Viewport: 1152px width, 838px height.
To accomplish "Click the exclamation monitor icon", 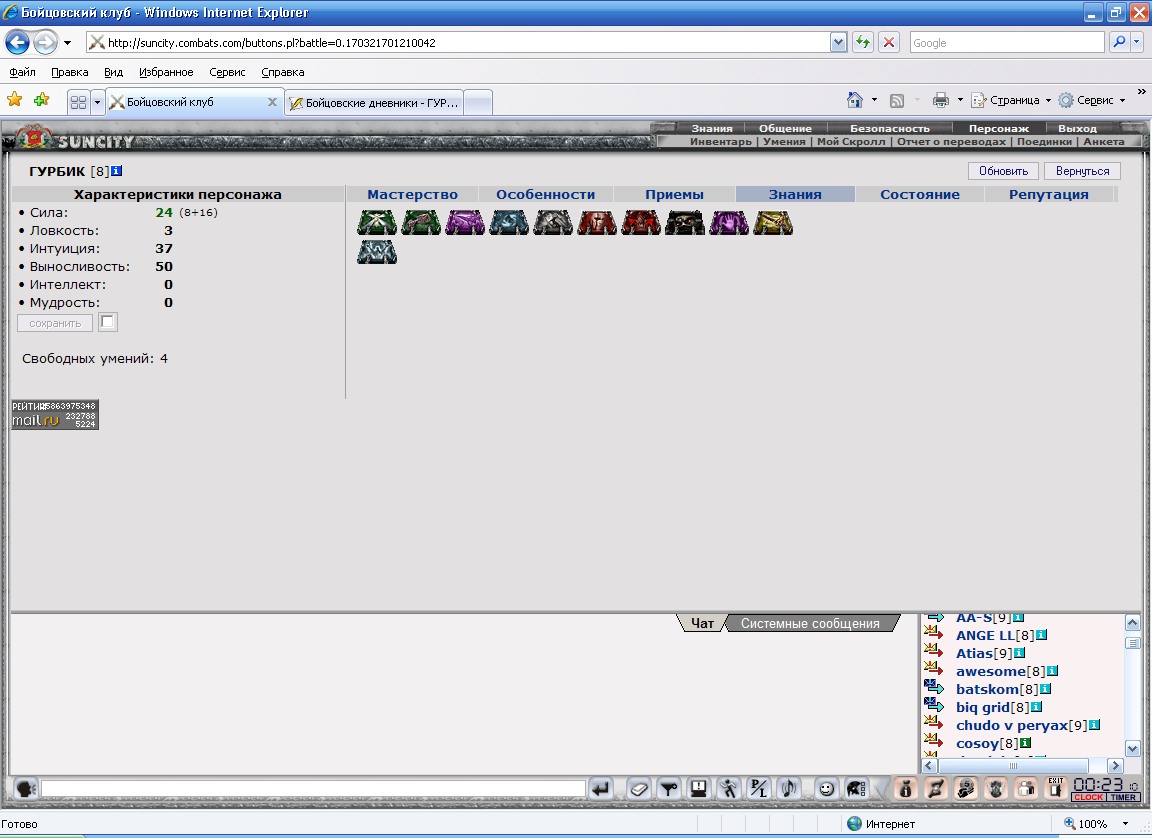I will 698,789.
